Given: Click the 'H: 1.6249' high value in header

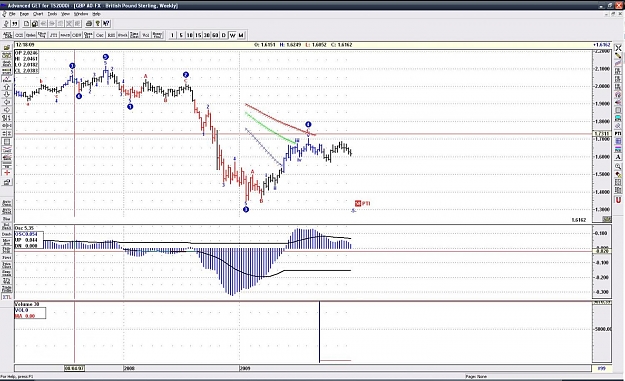Looking at the screenshot, I should click(290, 45).
